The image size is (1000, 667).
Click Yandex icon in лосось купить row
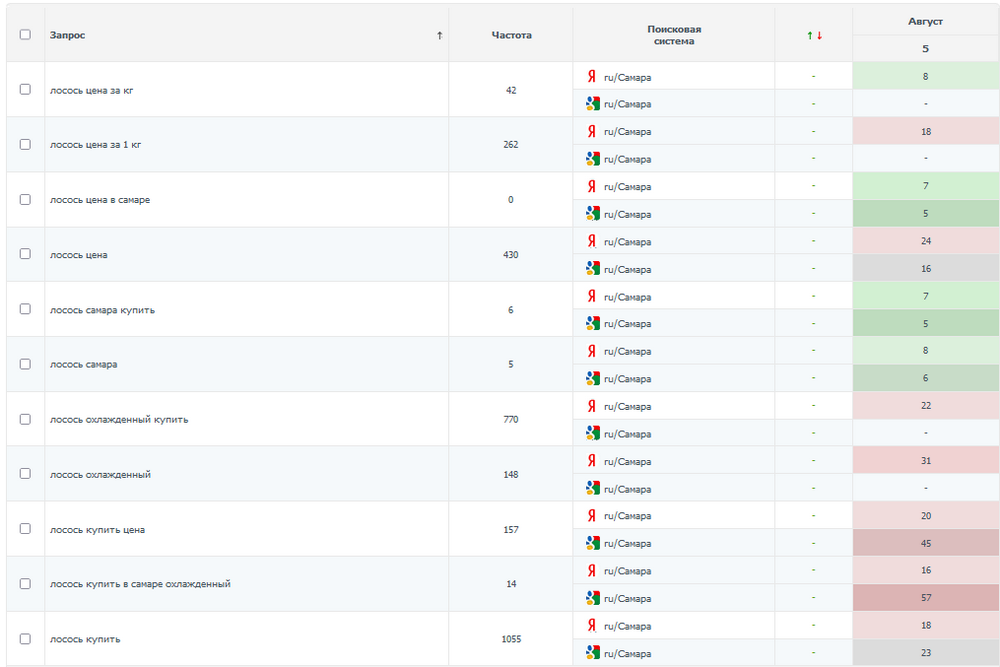pos(592,626)
